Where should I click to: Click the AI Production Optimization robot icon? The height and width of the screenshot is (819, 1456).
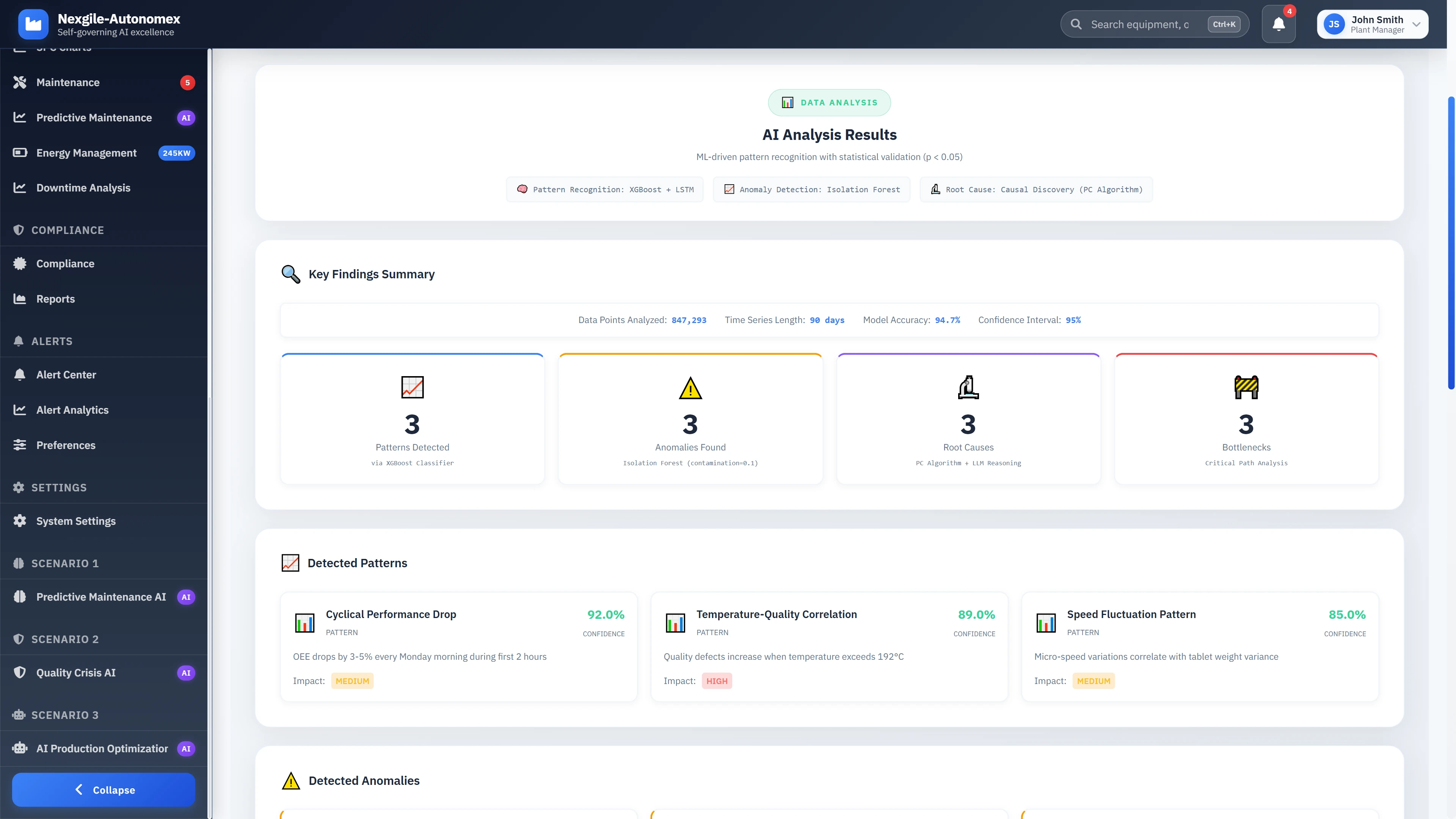coord(20,748)
